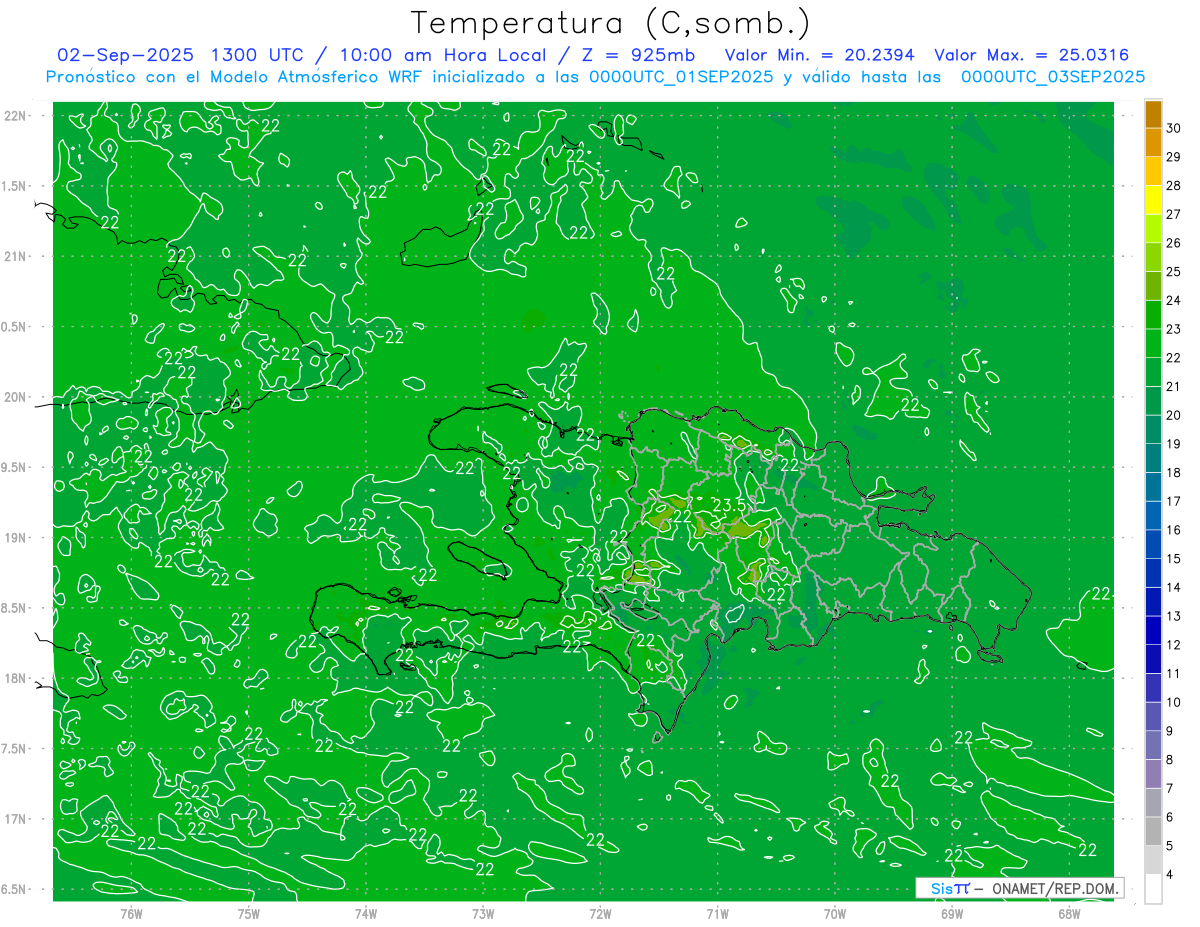Click legend value "23" on color scale
The width and height of the screenshot is (1200, 927).
1173,329
